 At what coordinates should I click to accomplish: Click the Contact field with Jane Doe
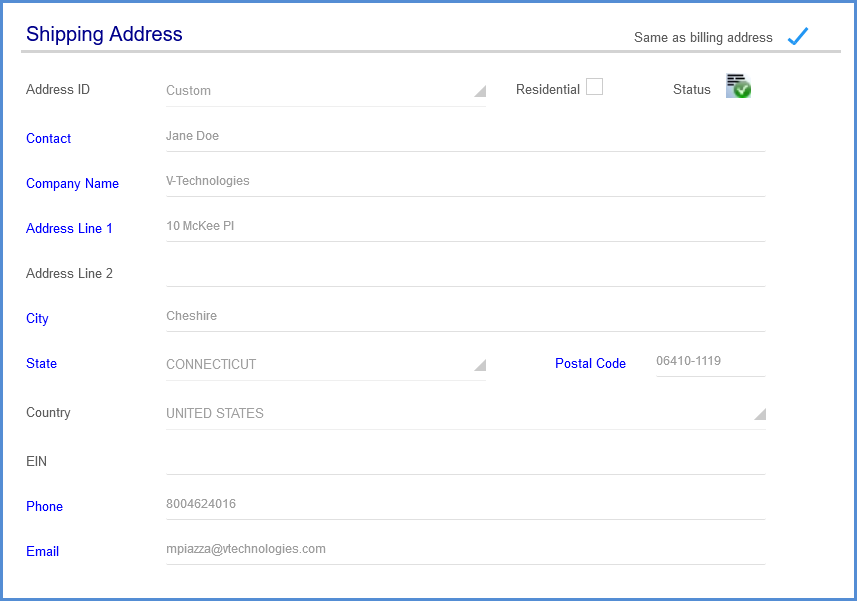(466, 137)
